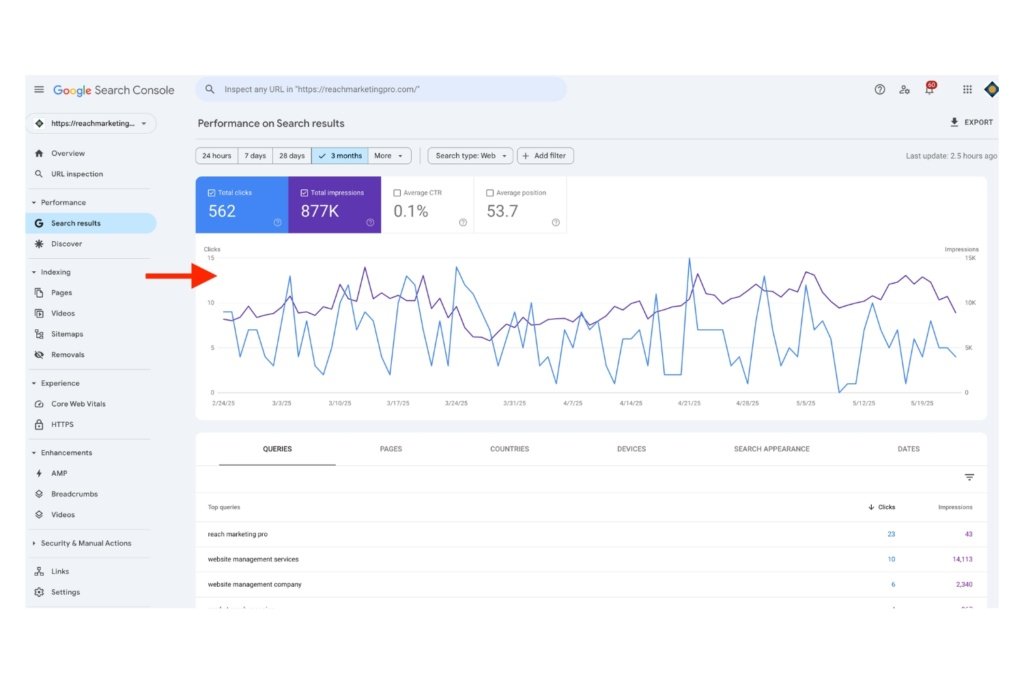Switch to the Devices tab
The image size is (1024, 683).
632,449
